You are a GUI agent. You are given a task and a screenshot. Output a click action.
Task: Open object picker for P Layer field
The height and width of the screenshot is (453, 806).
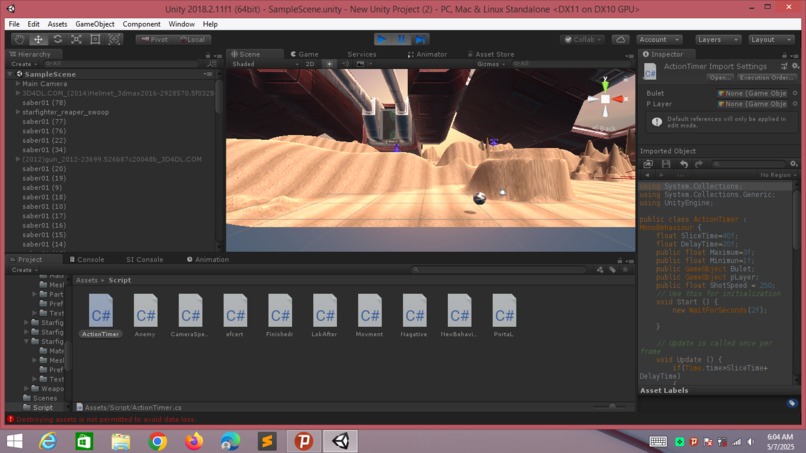pos(795,104)
